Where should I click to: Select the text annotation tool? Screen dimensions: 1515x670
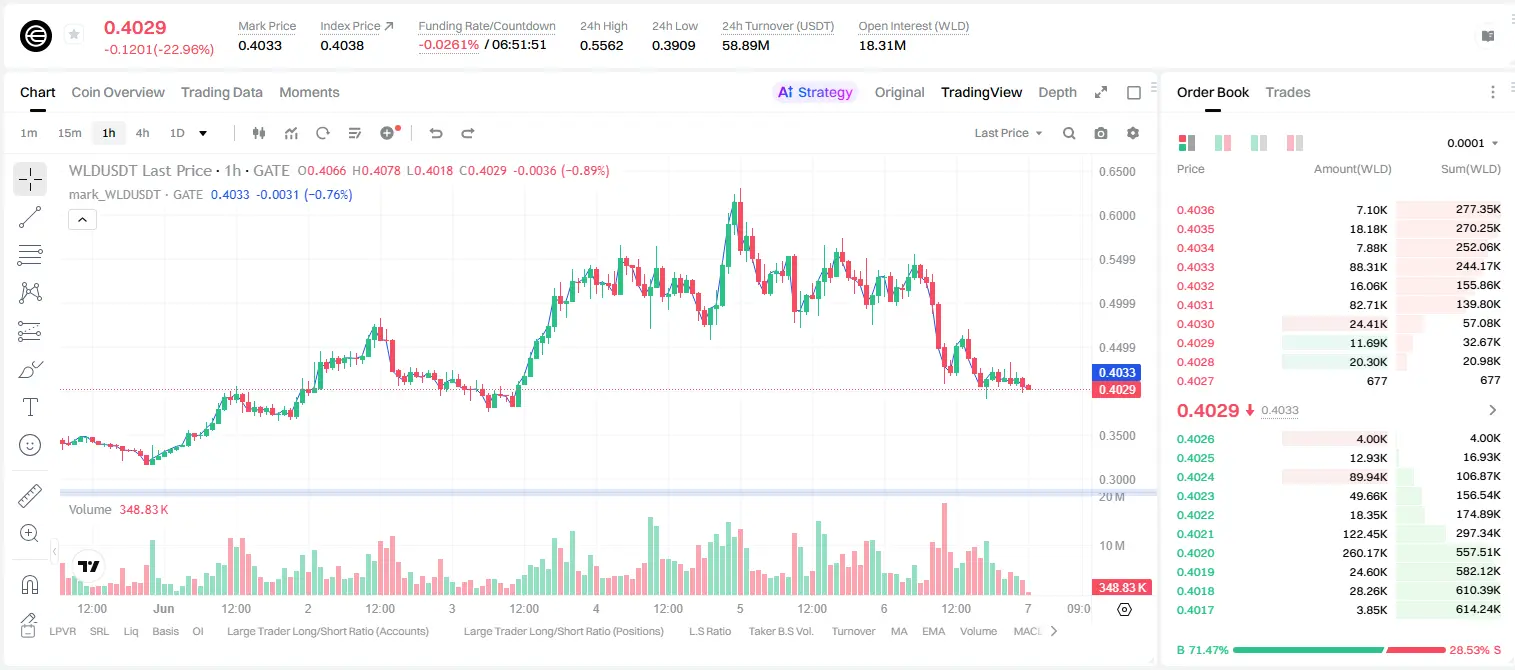pos(30,407)
